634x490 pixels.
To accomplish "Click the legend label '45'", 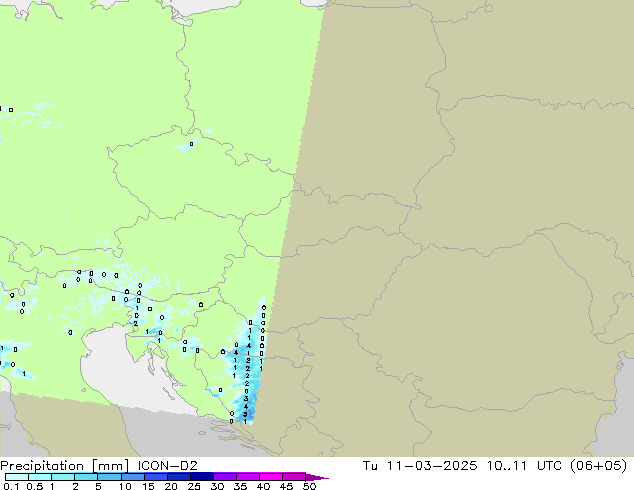I will (x=286, y=486).
